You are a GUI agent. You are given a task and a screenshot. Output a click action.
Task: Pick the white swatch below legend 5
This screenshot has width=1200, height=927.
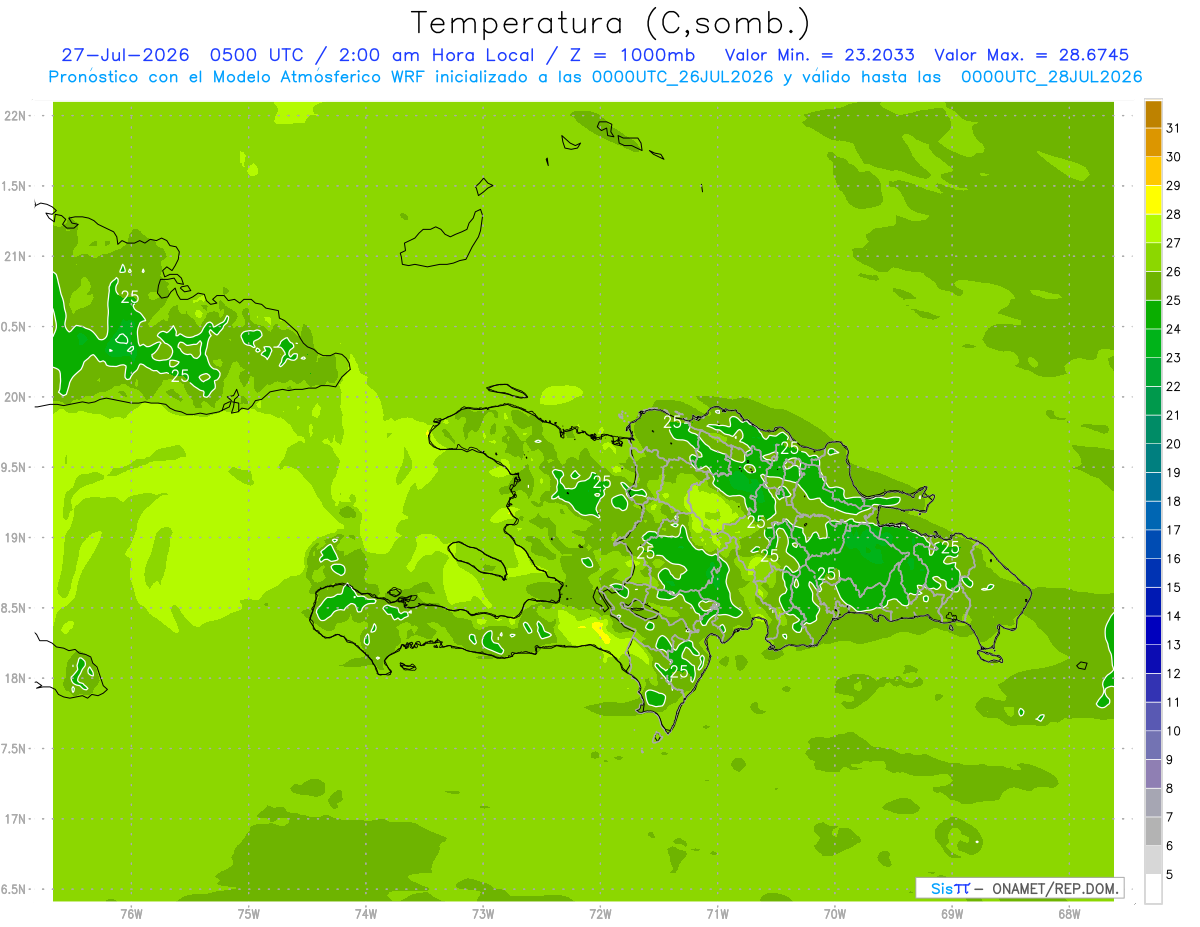[x=1154, y=889]
